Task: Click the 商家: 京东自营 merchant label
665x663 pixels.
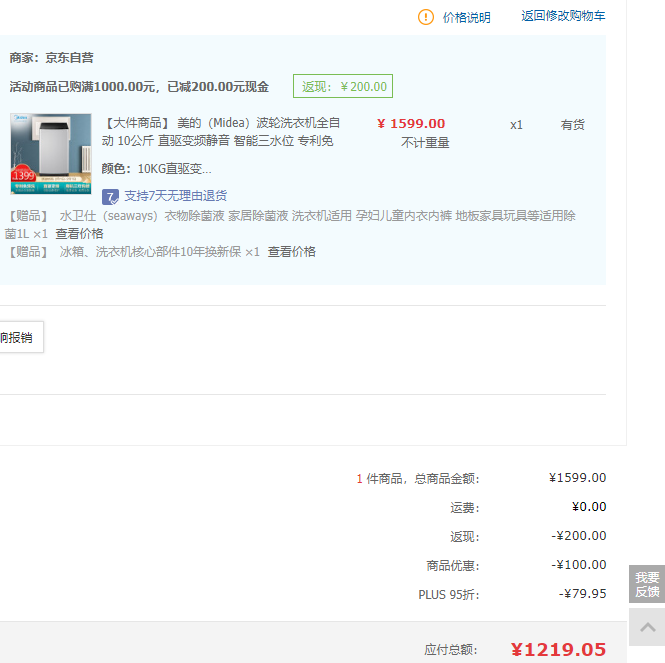Action: (x=52, y=58)
